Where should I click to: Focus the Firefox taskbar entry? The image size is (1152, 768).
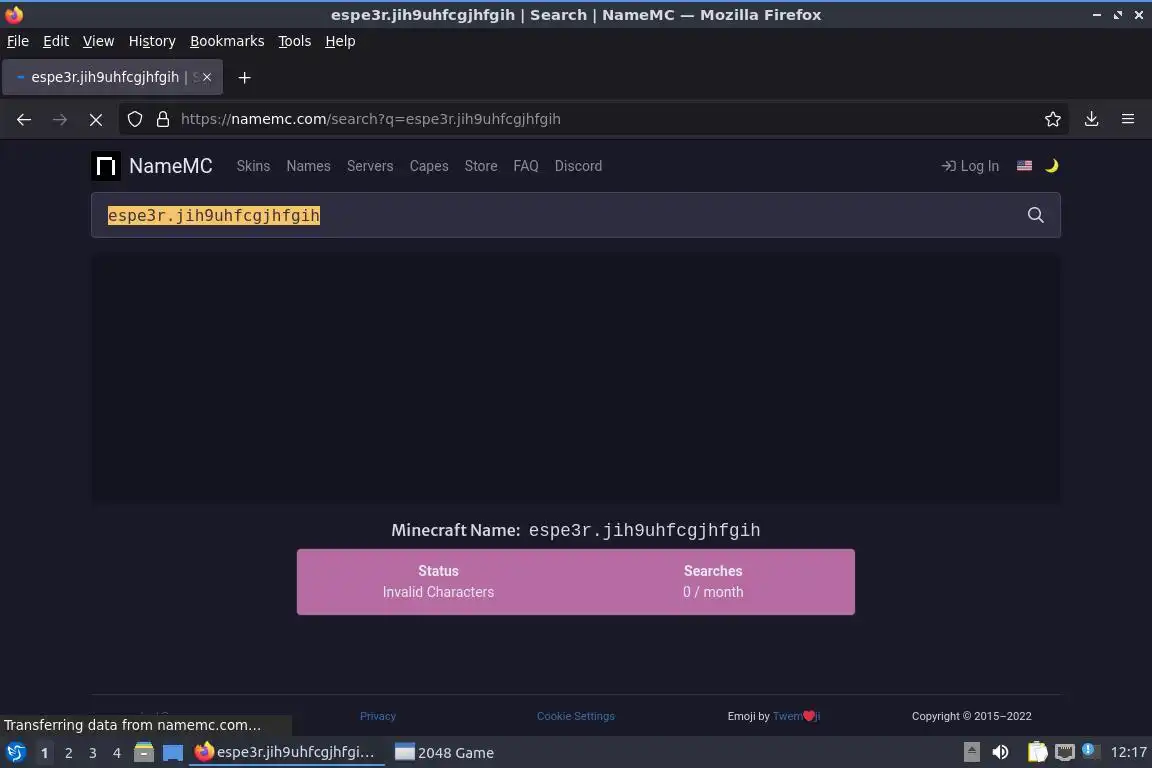pyautogui.click(x=287, y=753)
